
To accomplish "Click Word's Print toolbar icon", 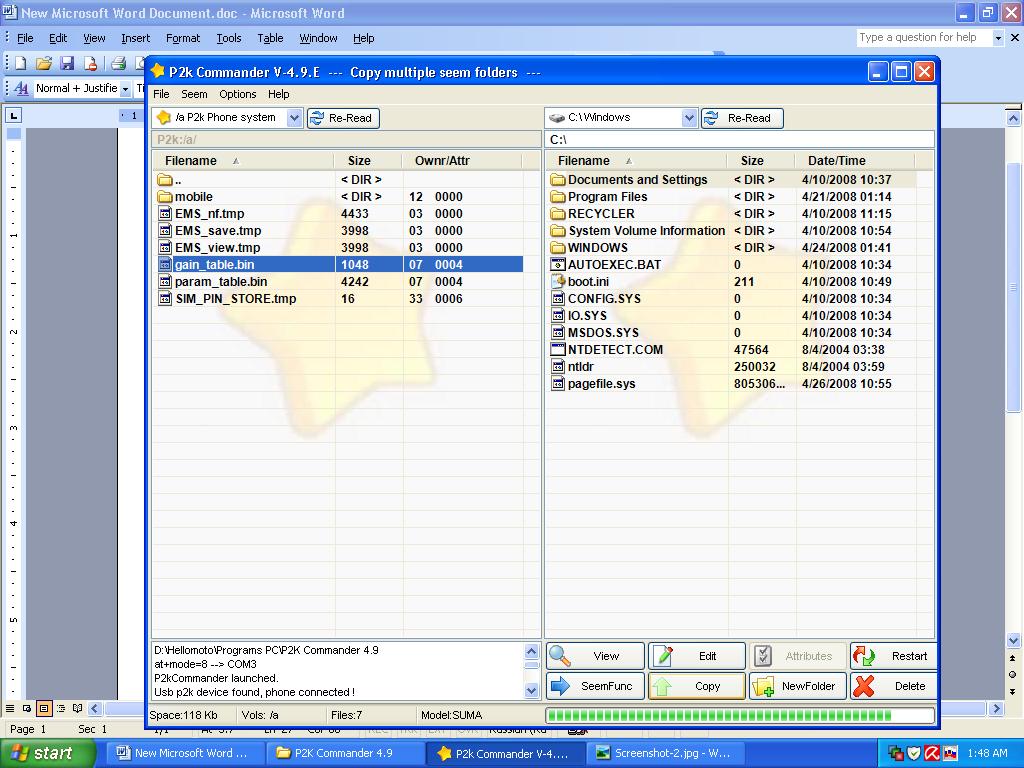I will (x=118, y=63).
